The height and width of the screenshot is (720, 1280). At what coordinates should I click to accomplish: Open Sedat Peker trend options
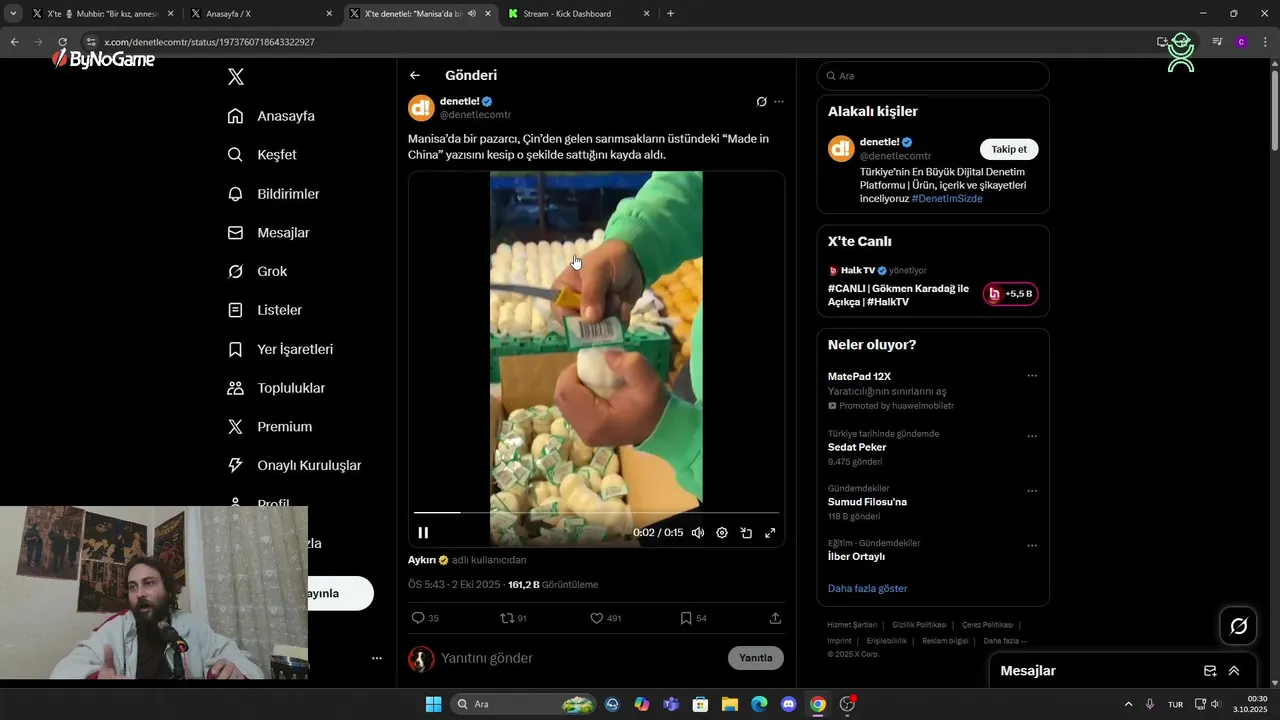1032,437
